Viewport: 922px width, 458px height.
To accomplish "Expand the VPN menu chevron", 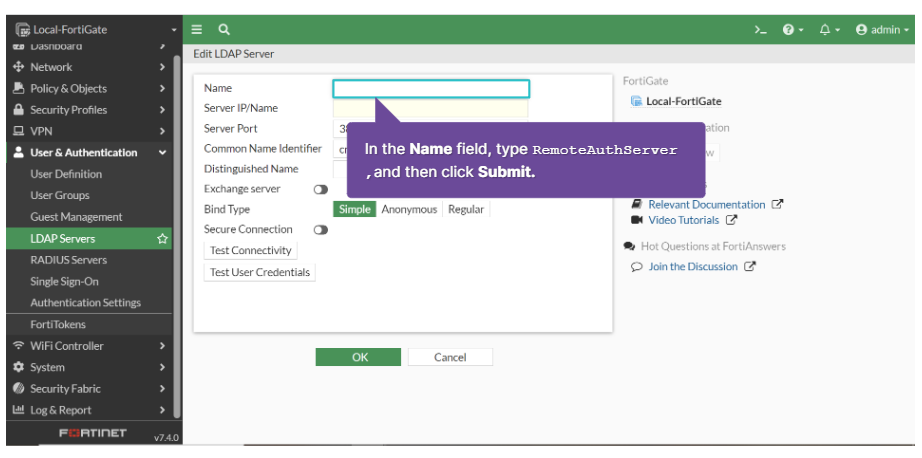I will point(162,131).
